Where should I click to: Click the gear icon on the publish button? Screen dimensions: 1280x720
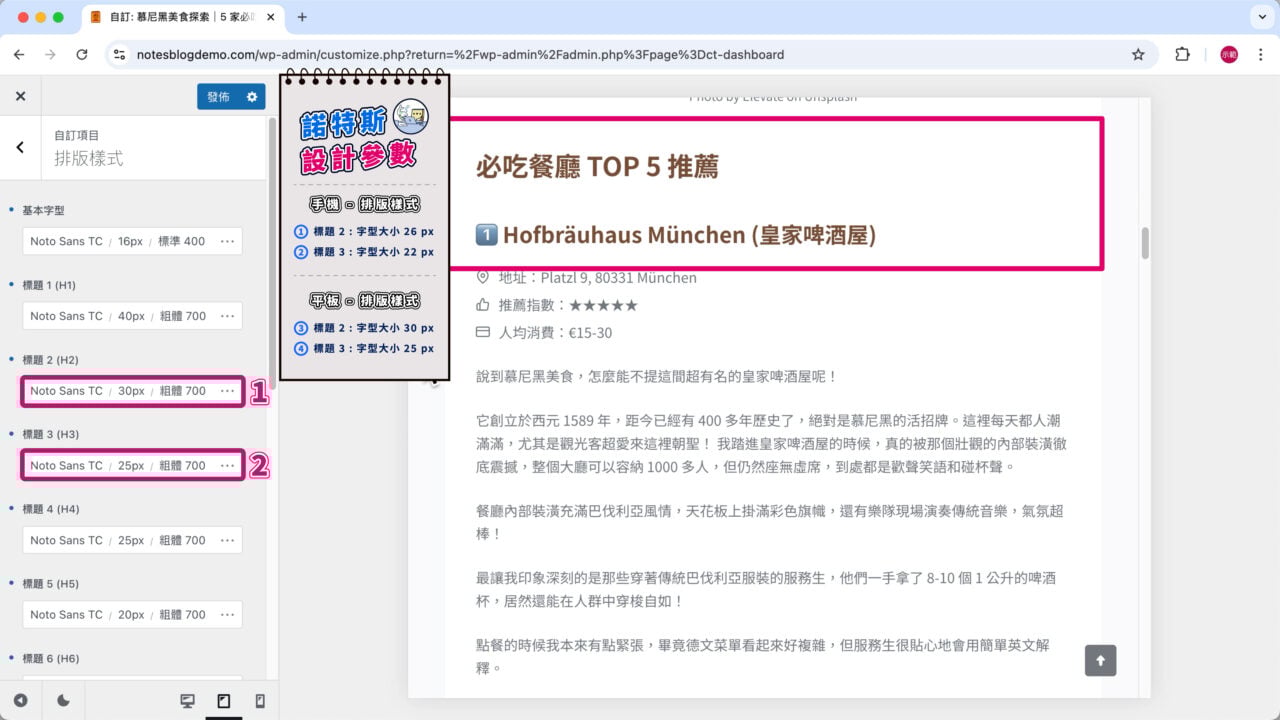click(x=252, y=97)
